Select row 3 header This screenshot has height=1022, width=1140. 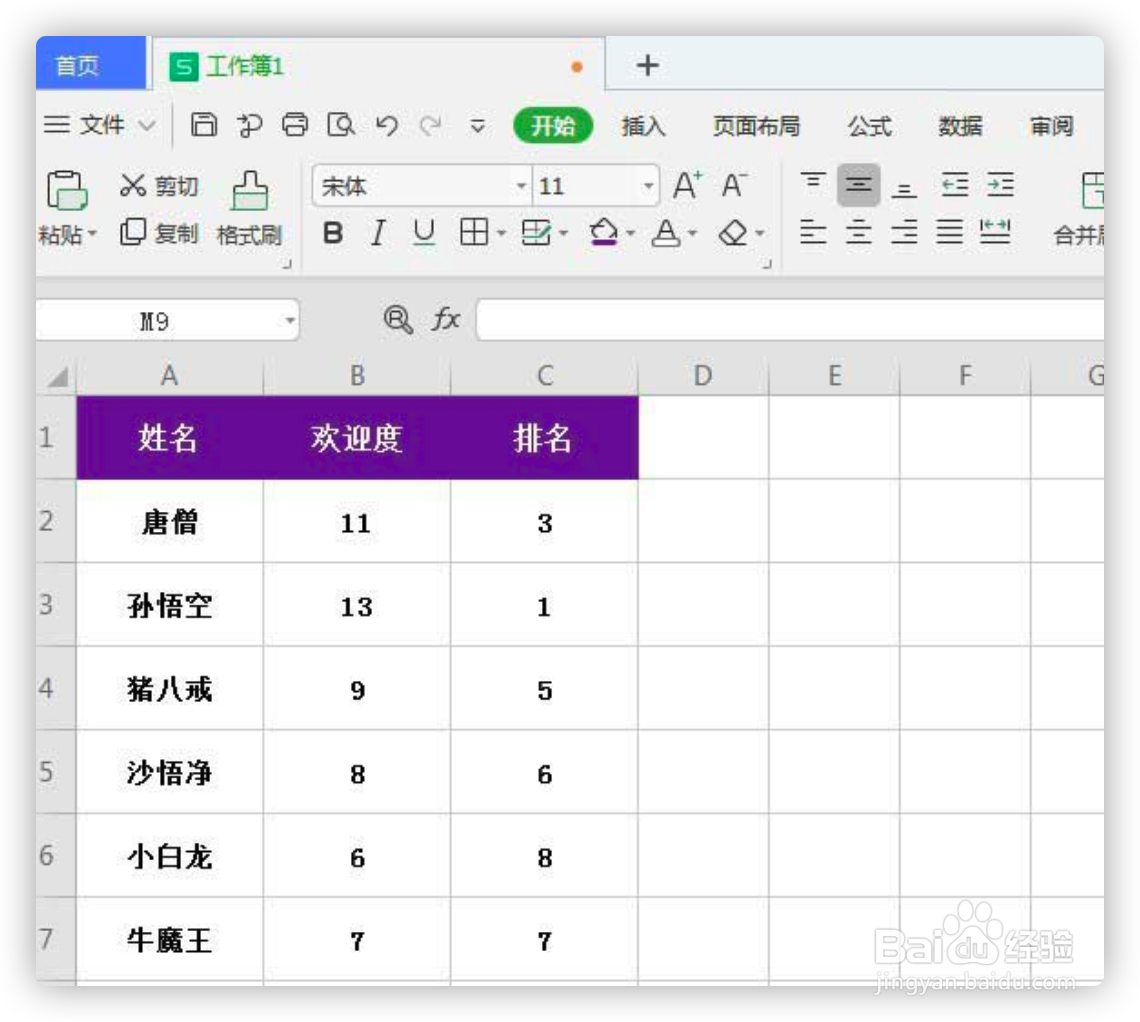click(56, 604)
